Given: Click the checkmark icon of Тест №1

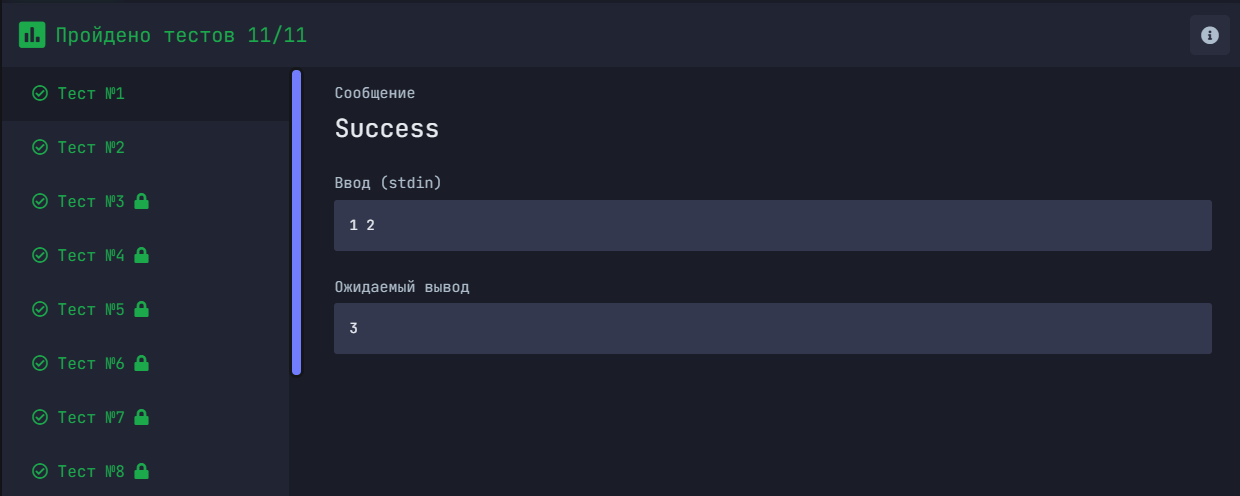Looking at the screenshot, I should [40, 94].
